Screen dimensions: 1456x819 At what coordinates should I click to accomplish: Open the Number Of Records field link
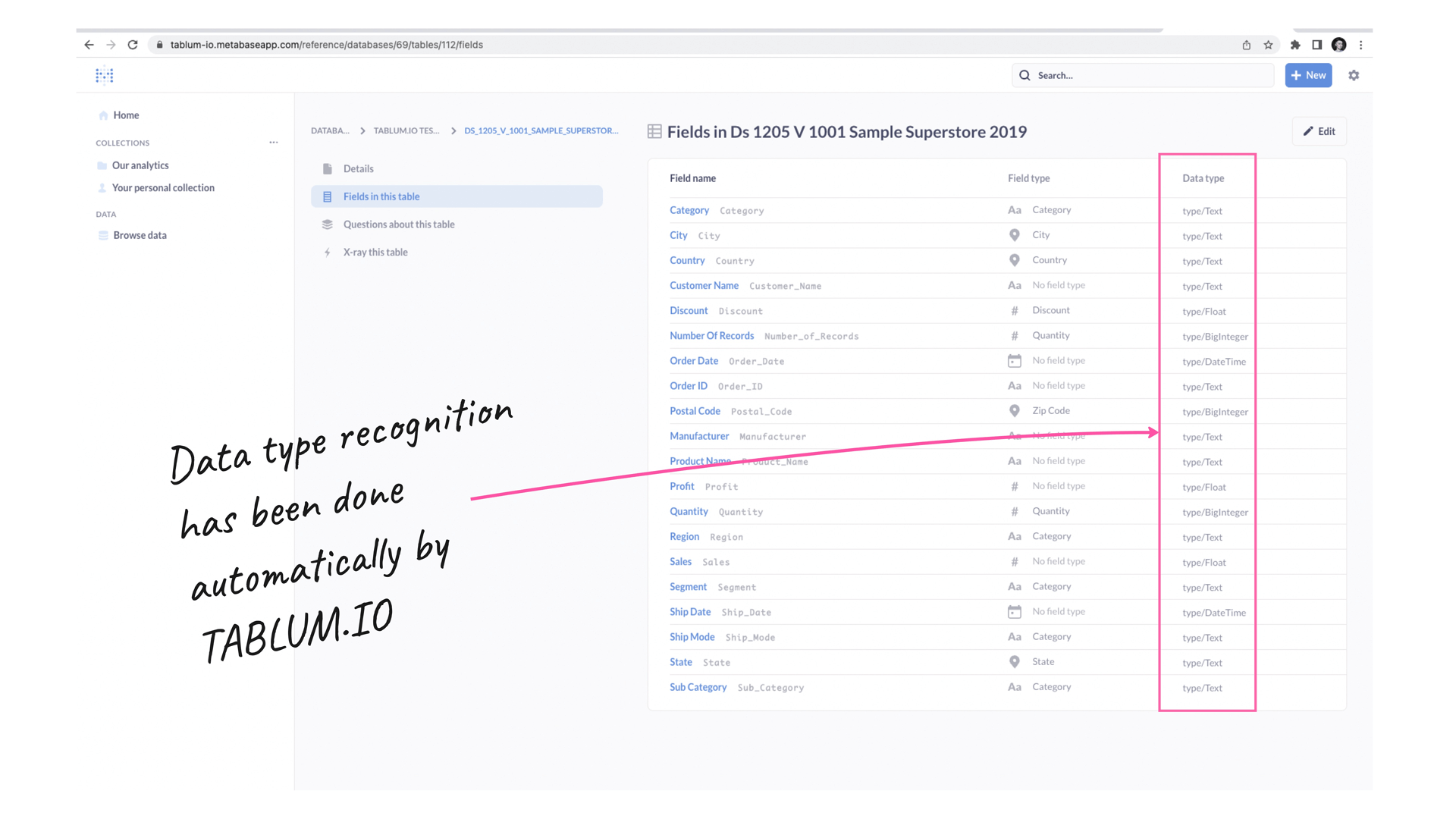pyautogui.click(x=711, y=336)
